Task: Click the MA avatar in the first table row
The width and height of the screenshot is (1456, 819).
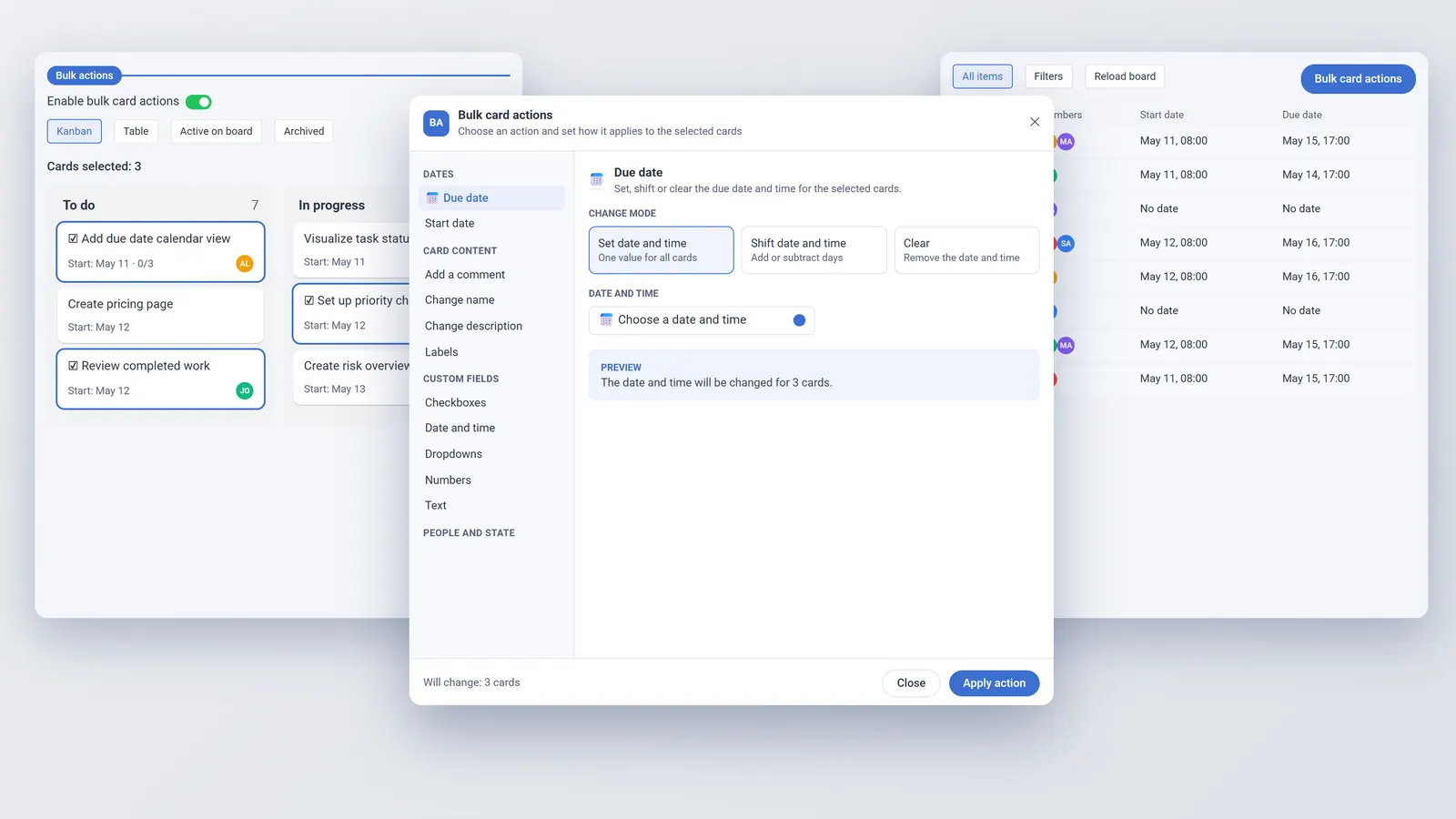Action: coord(1066,142)
